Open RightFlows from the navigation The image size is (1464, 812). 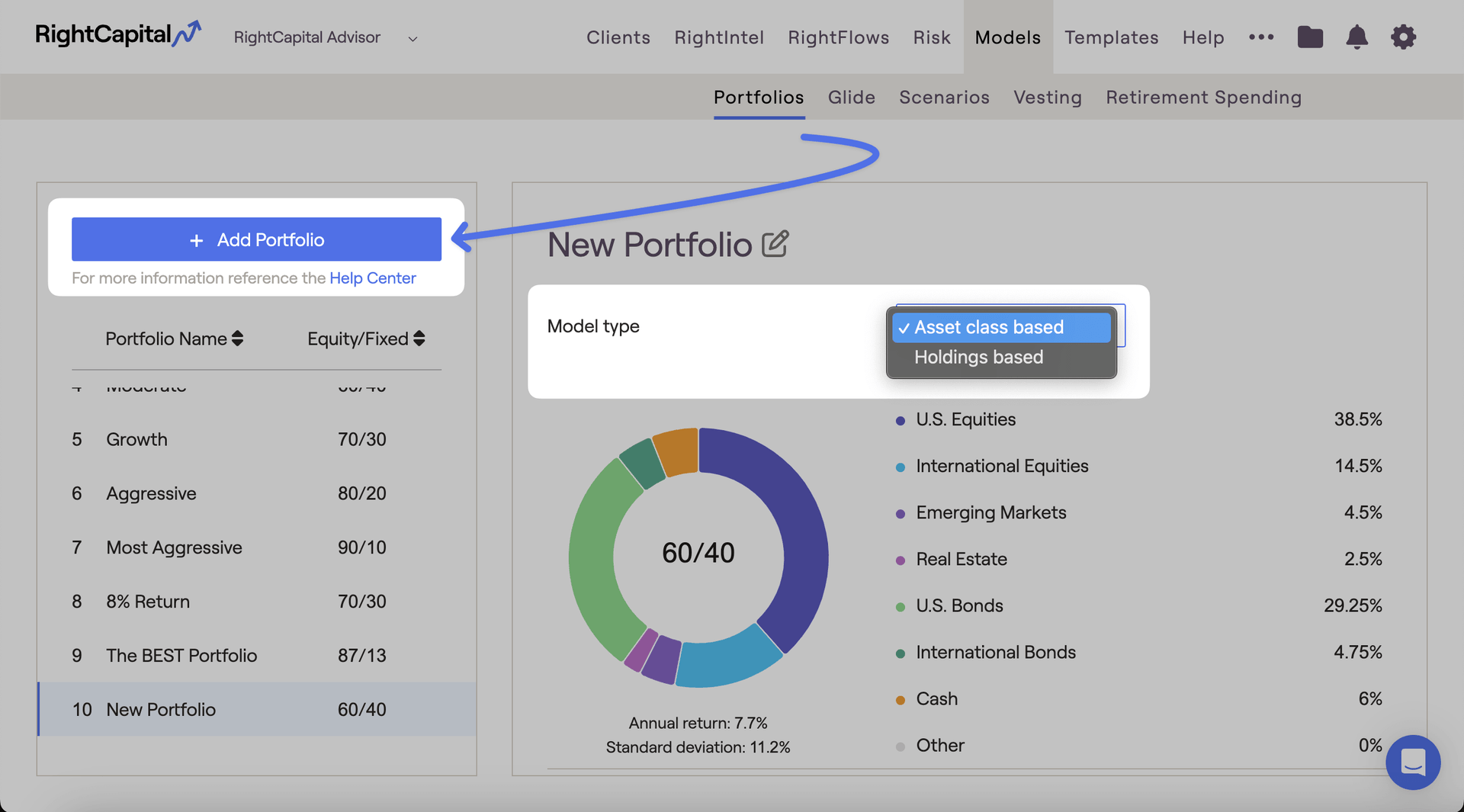click(839, 37)
